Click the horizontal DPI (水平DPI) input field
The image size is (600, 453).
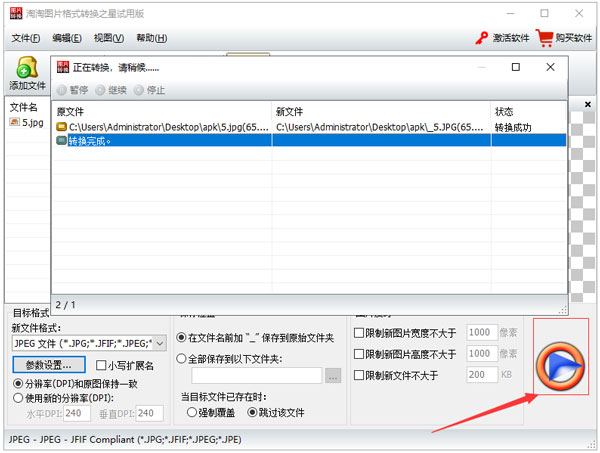(x=77, y=413)
